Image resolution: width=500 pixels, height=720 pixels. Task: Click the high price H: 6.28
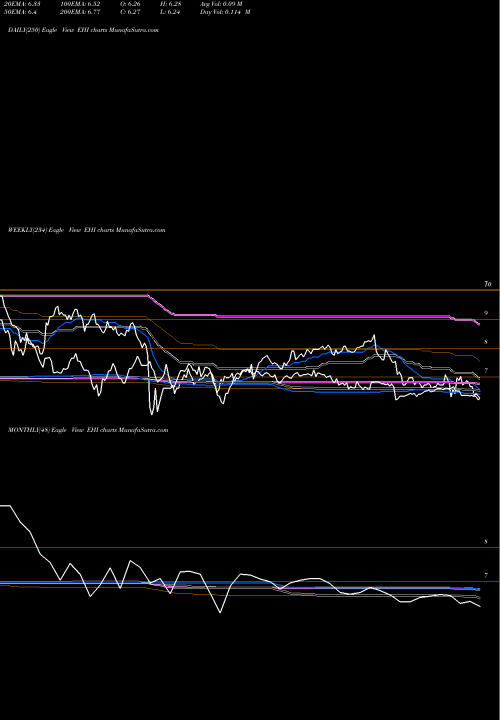click(171, 4)
